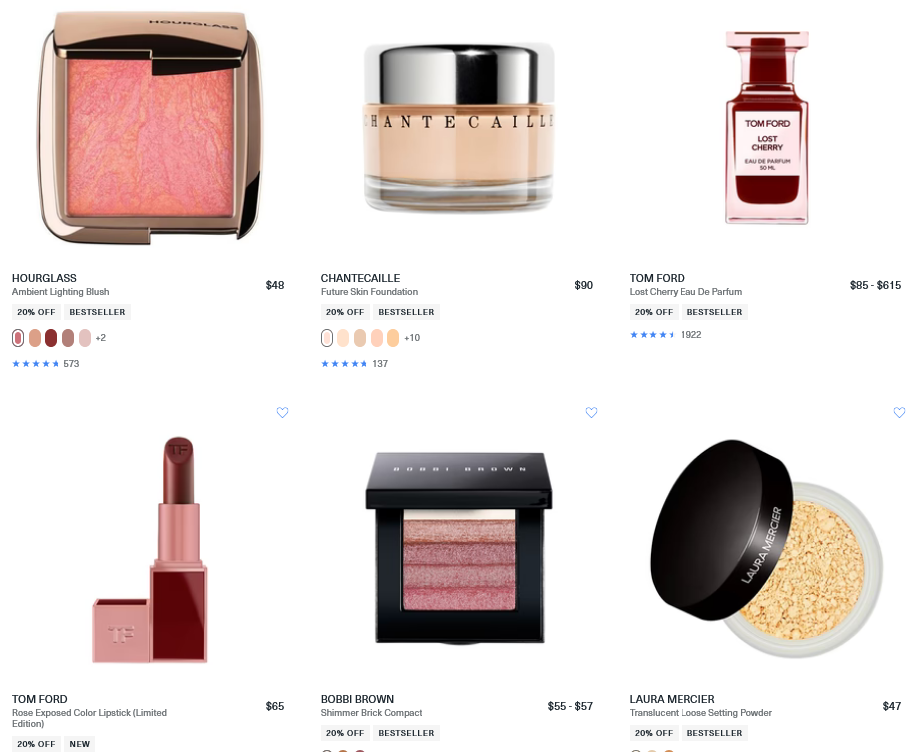This screenshot has height=752, width=915.
Task: Click Hourglass blush product image
Action: point(151,127)
